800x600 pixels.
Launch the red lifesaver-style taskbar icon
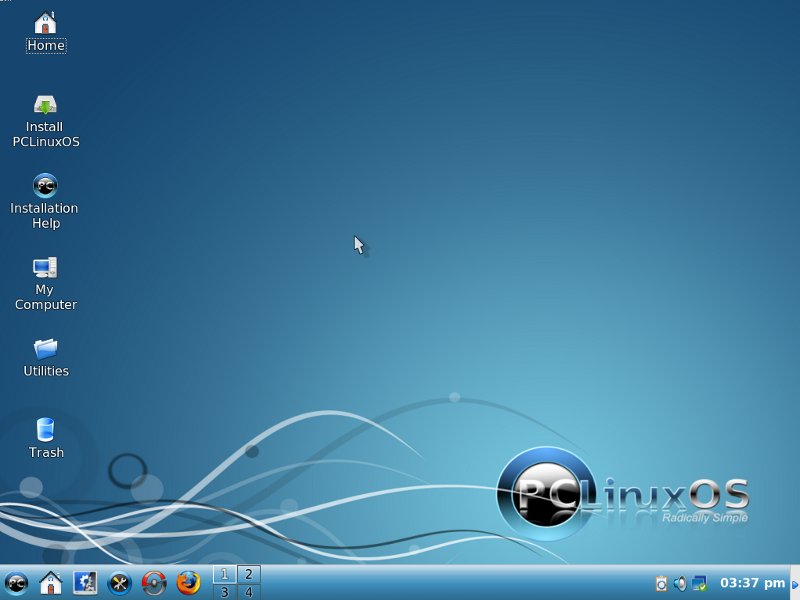click(153, 582)
